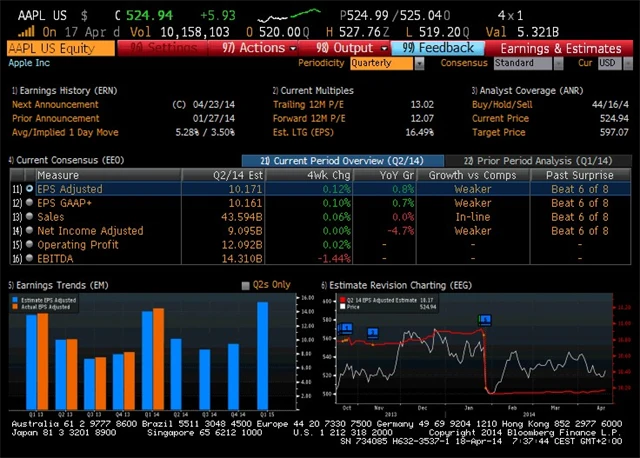Select the Sales measure radio button
Screen dimensions: 640x458
pos(29,216)
